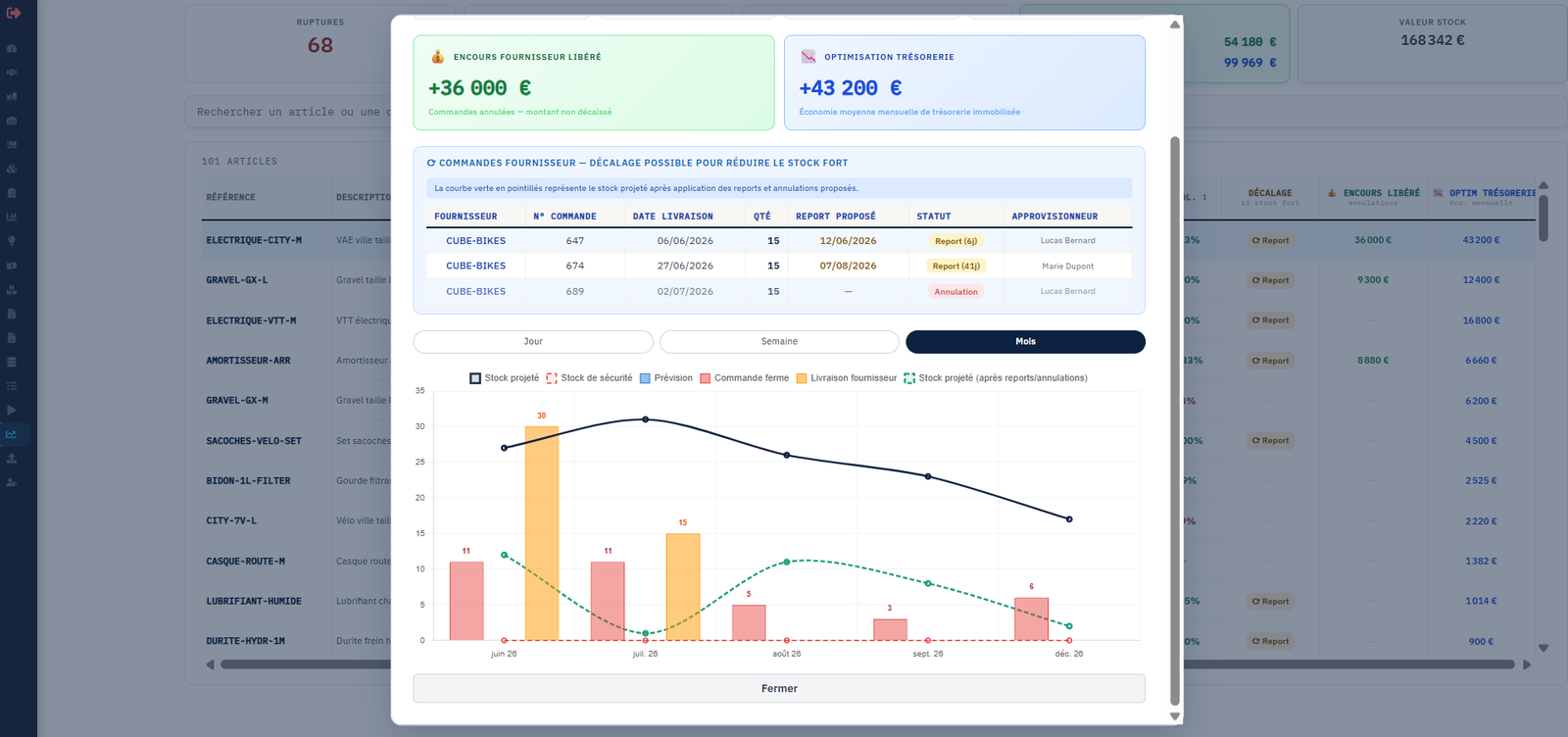Toggle Stock projeté après reports/annulations legend item

coord(996,378)
